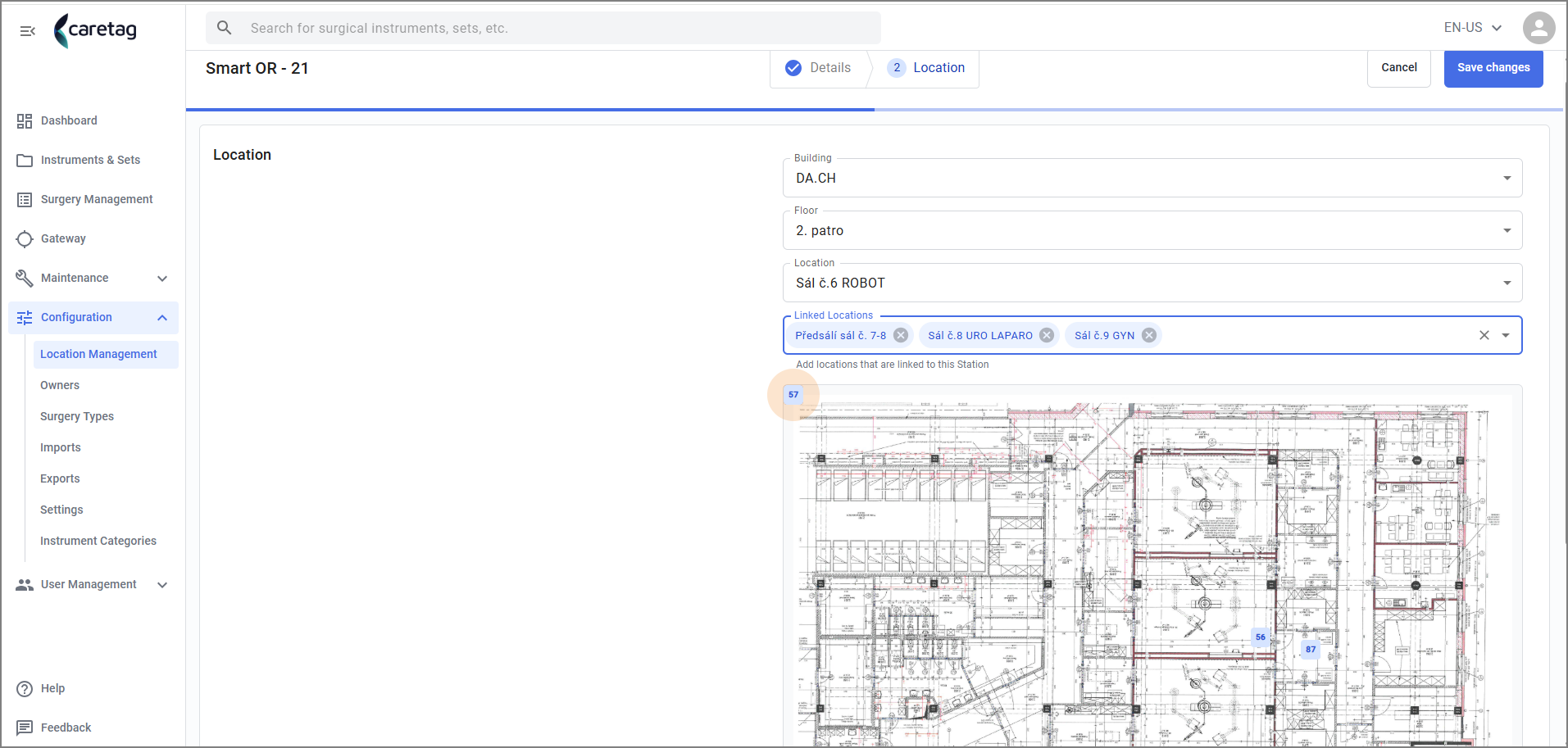Click the "Location" section heading

pyautogui.click(x=242, y=155)
